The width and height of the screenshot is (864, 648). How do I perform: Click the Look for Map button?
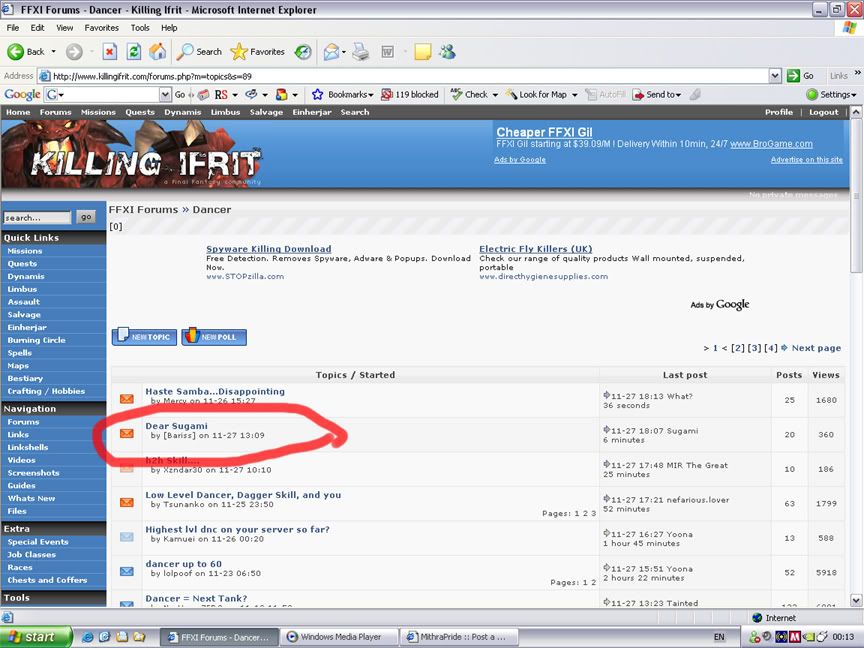(x=537, y=95)
